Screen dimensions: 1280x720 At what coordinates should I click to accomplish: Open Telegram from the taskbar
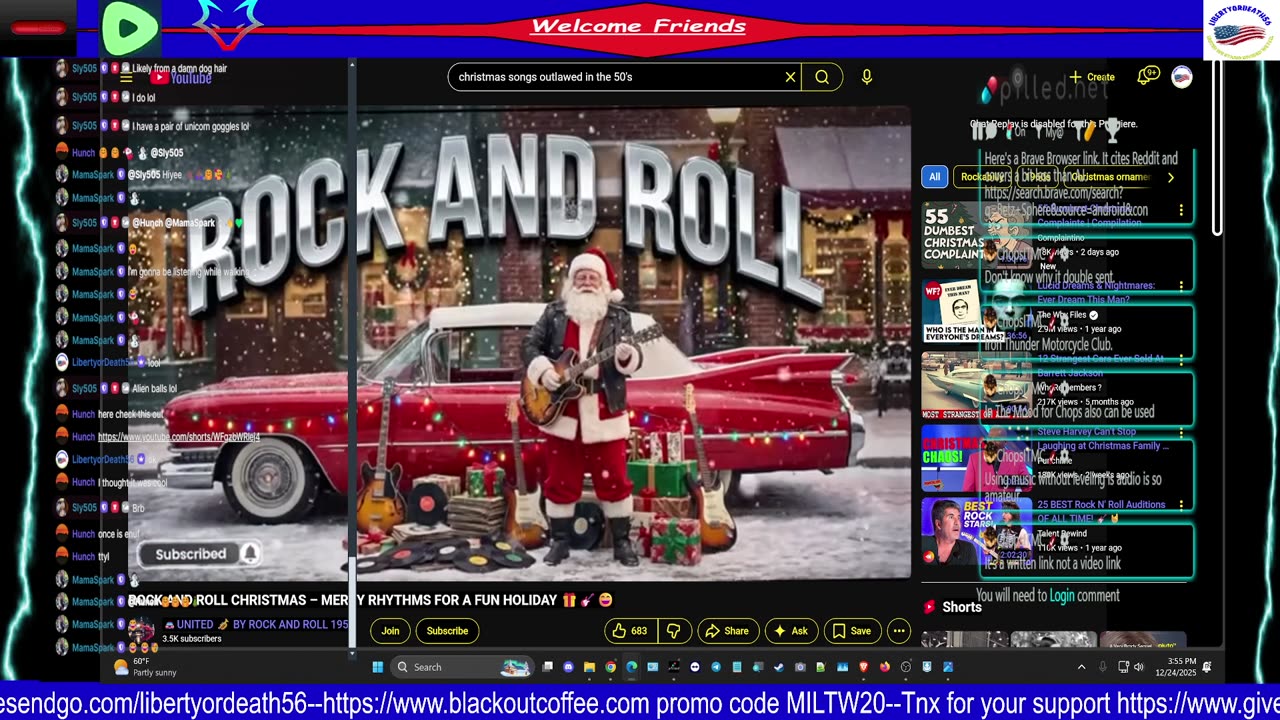pyautogui.click(x=715, y=667)
